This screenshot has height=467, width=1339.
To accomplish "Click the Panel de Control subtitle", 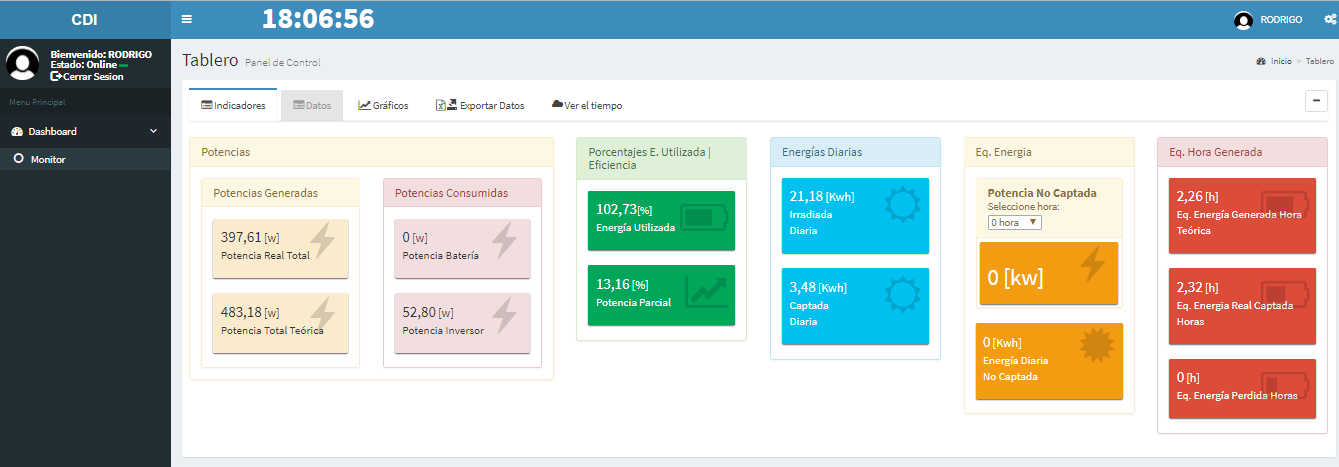I will (282, 63).
